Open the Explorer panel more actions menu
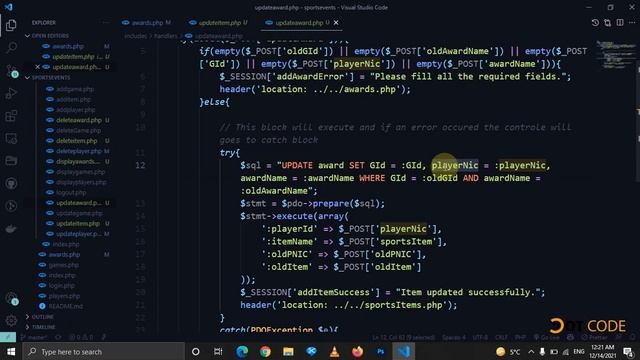This screenshot has height=360, width=640. click(106, 23)
